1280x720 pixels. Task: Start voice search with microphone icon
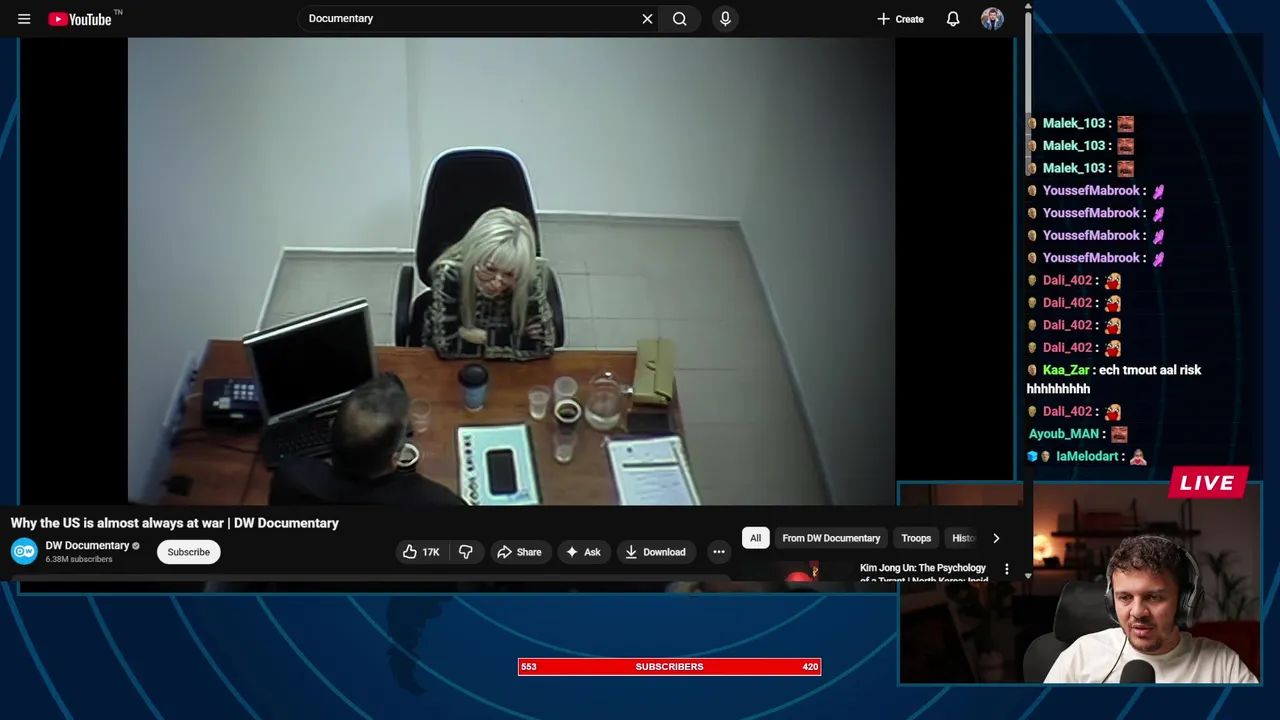[x=725, y=19]
